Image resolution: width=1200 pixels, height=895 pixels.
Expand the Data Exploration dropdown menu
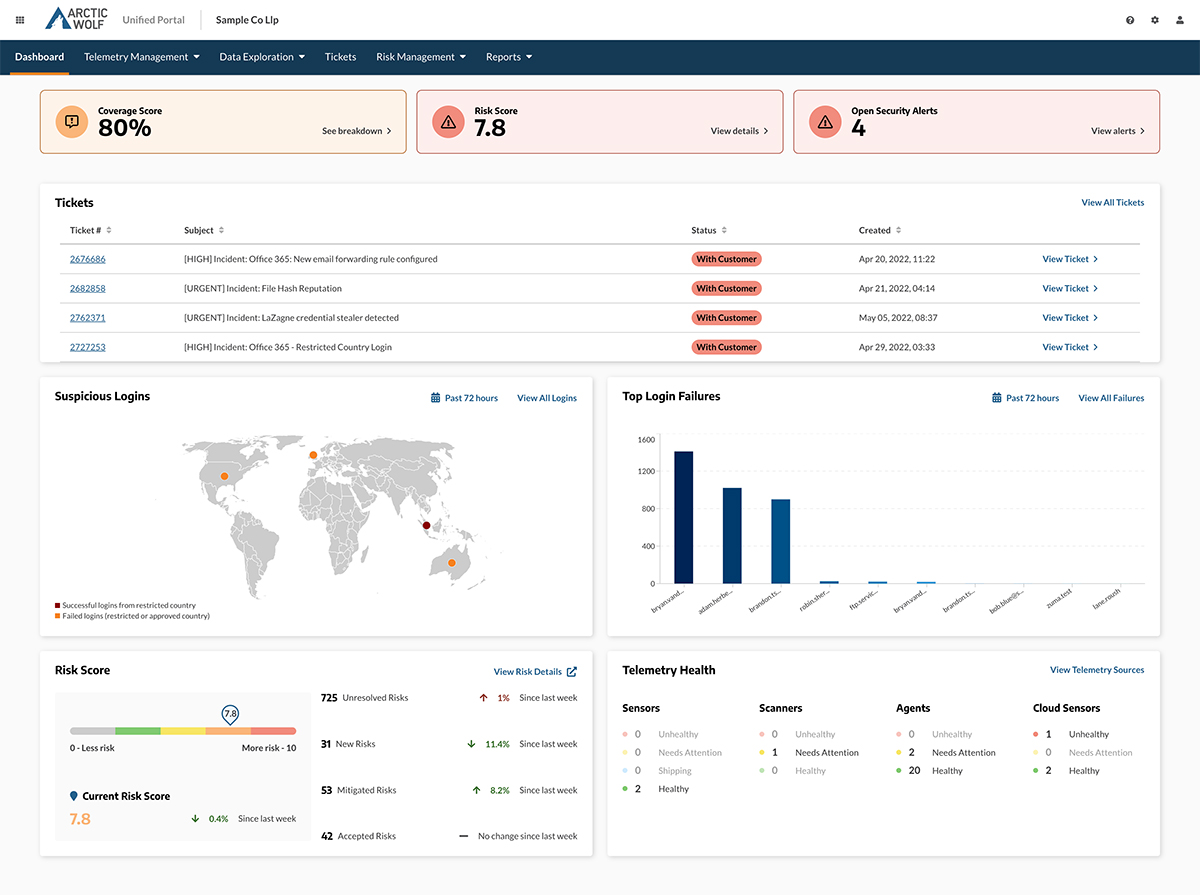[x=262, y=57]
